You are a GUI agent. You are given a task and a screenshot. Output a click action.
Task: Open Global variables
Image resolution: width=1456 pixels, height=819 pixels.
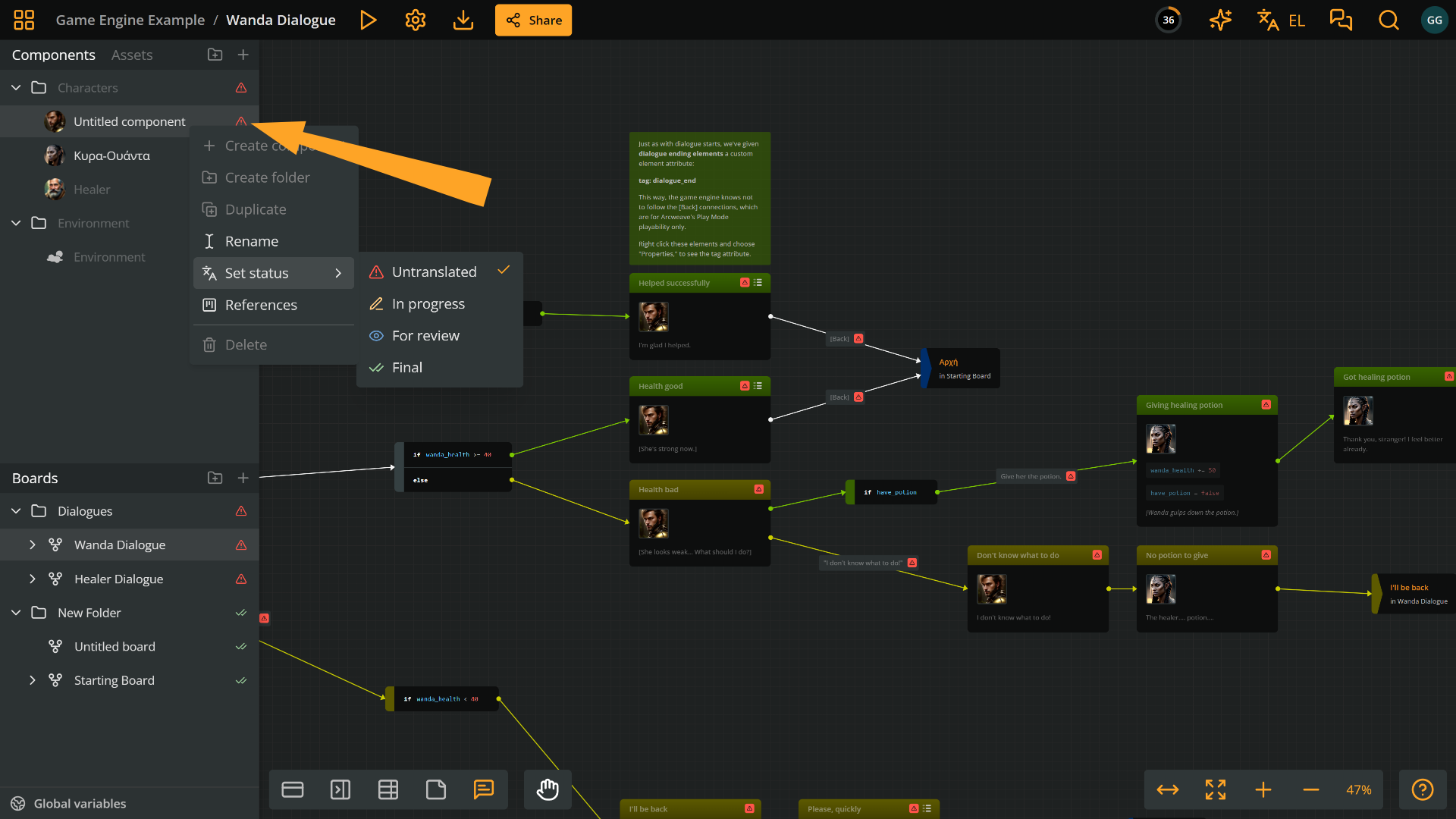(x=80, y=803)
